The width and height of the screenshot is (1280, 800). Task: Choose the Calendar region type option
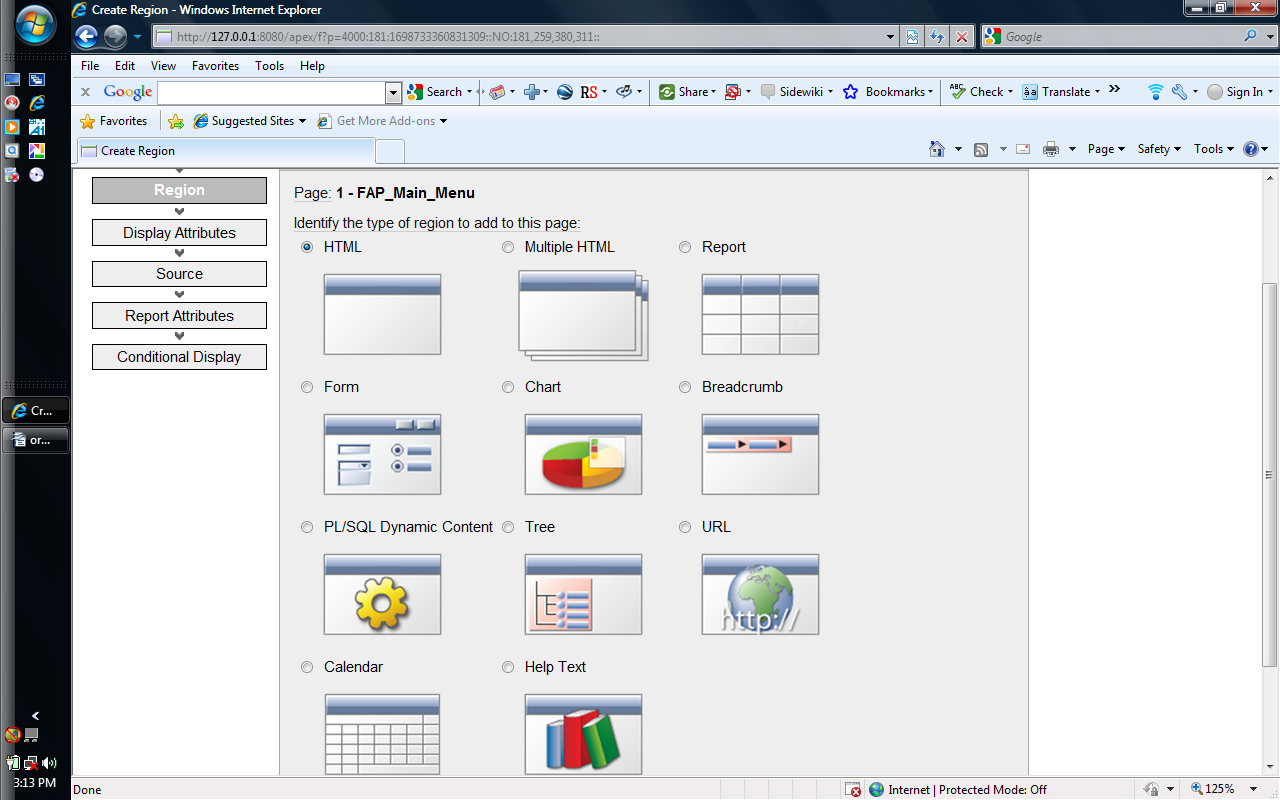point(307,667)
